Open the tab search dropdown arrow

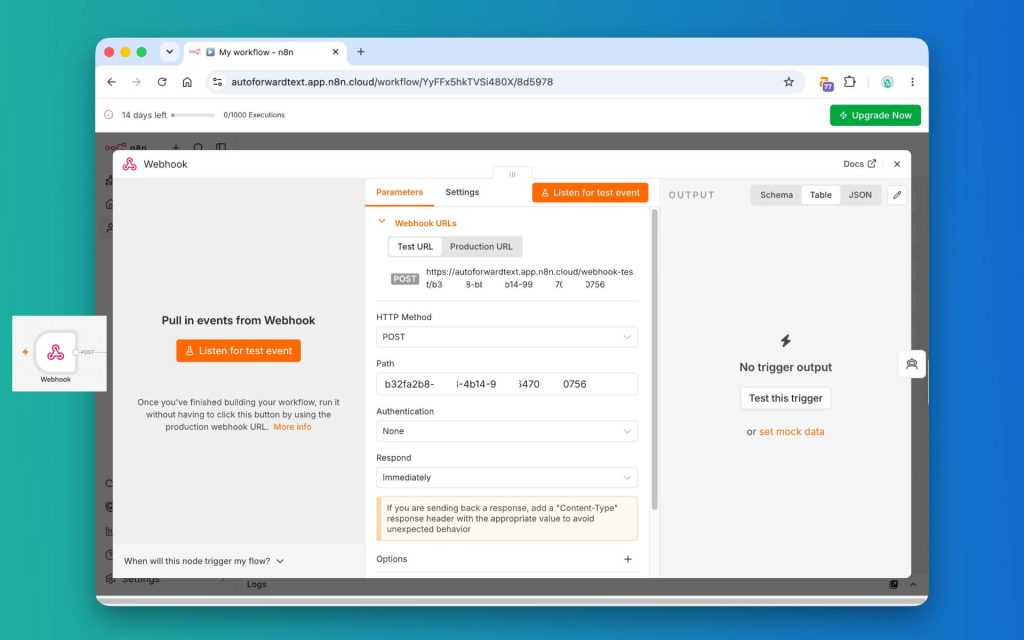[x=169, y=52]
